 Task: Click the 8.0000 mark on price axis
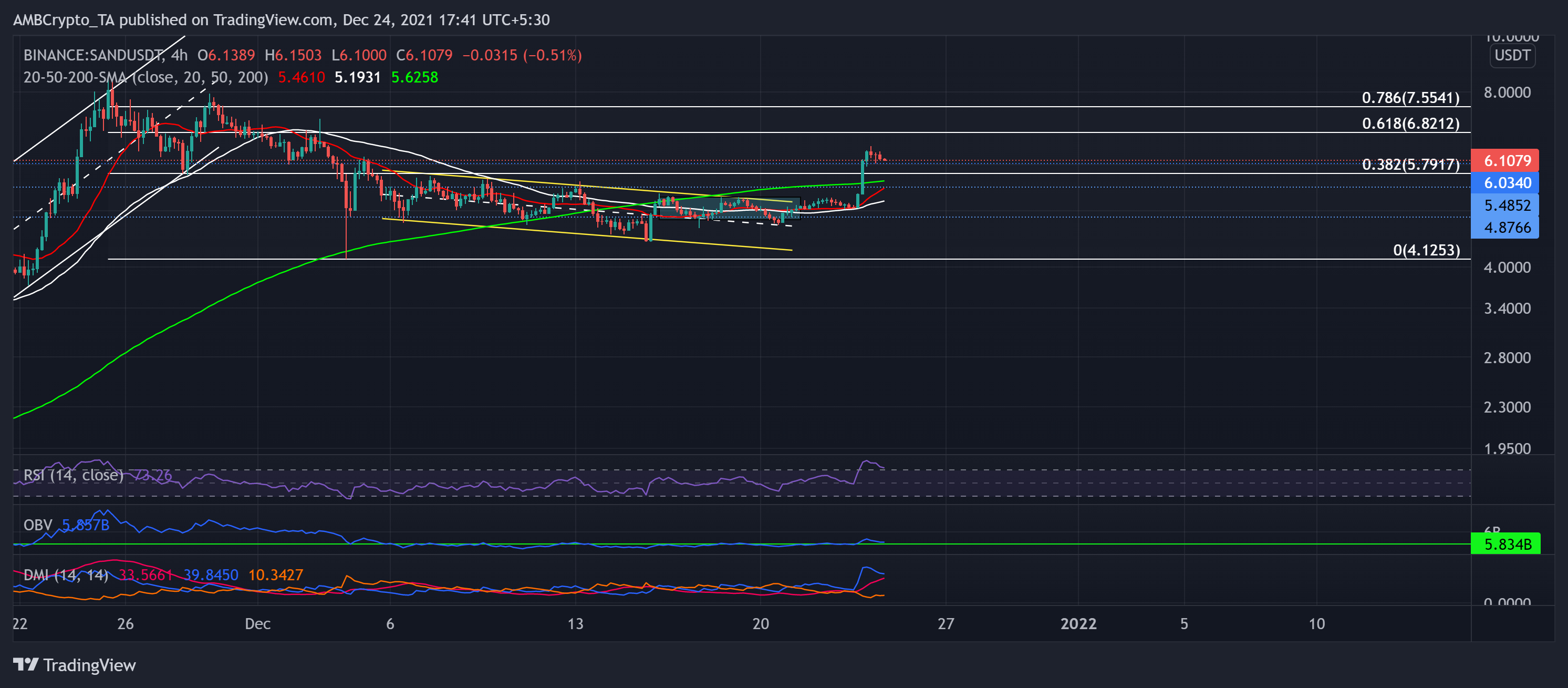point(1507,93)
